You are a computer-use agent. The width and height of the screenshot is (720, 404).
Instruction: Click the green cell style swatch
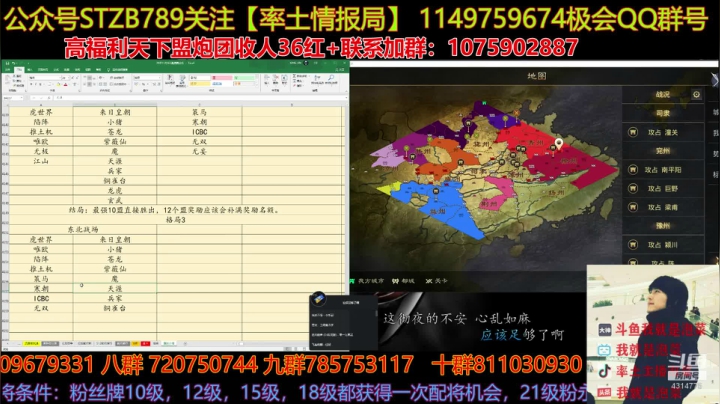click(x=244, y=78)
